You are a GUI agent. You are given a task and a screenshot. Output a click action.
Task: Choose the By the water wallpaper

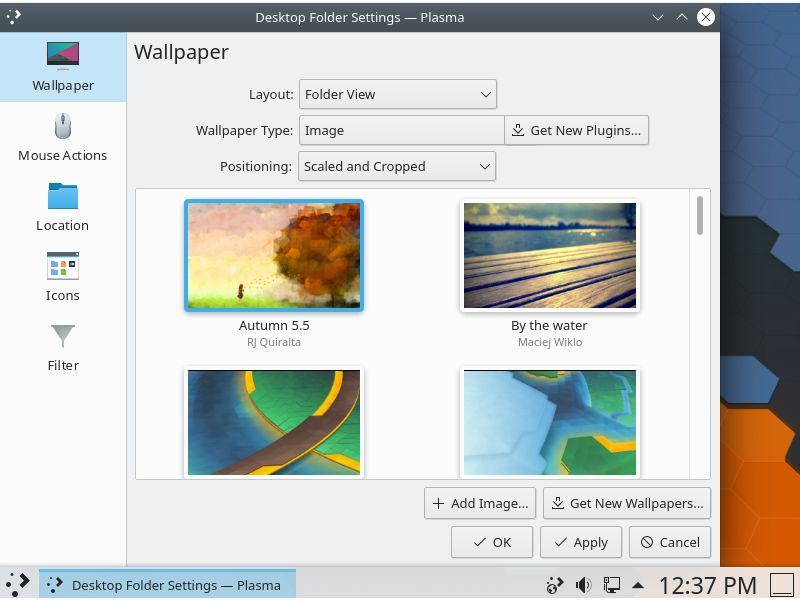(x=549, y=256)
